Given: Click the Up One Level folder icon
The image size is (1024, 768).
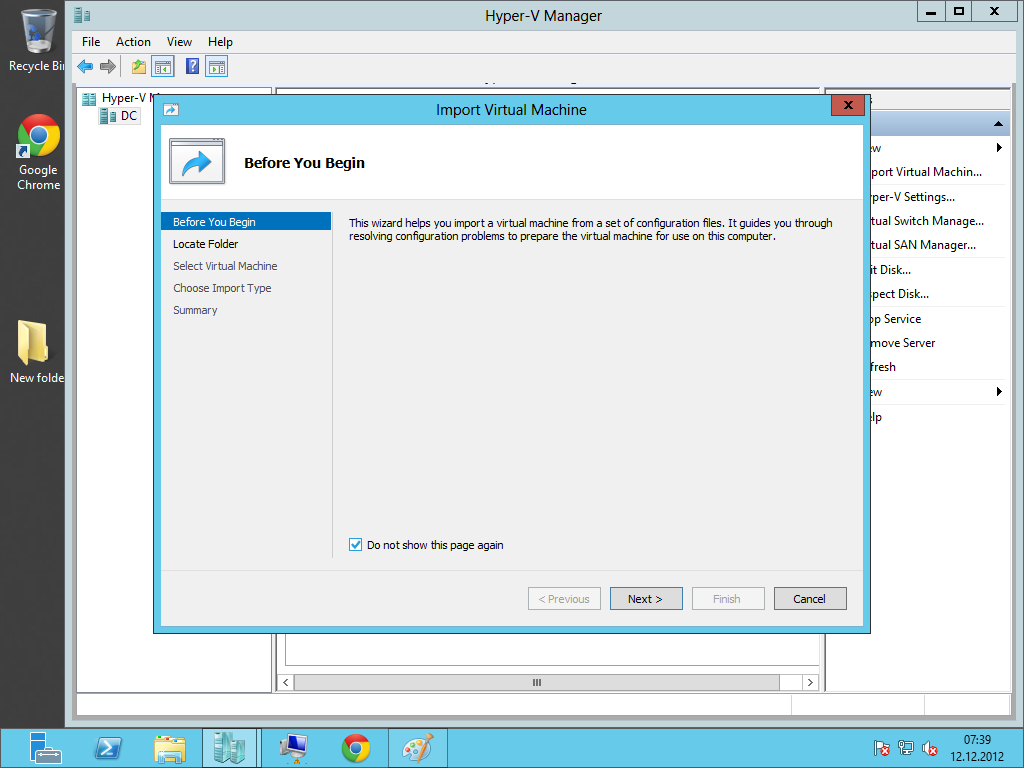Looking at the screenshot, I should pyautogui.click(x=138, y=67).
